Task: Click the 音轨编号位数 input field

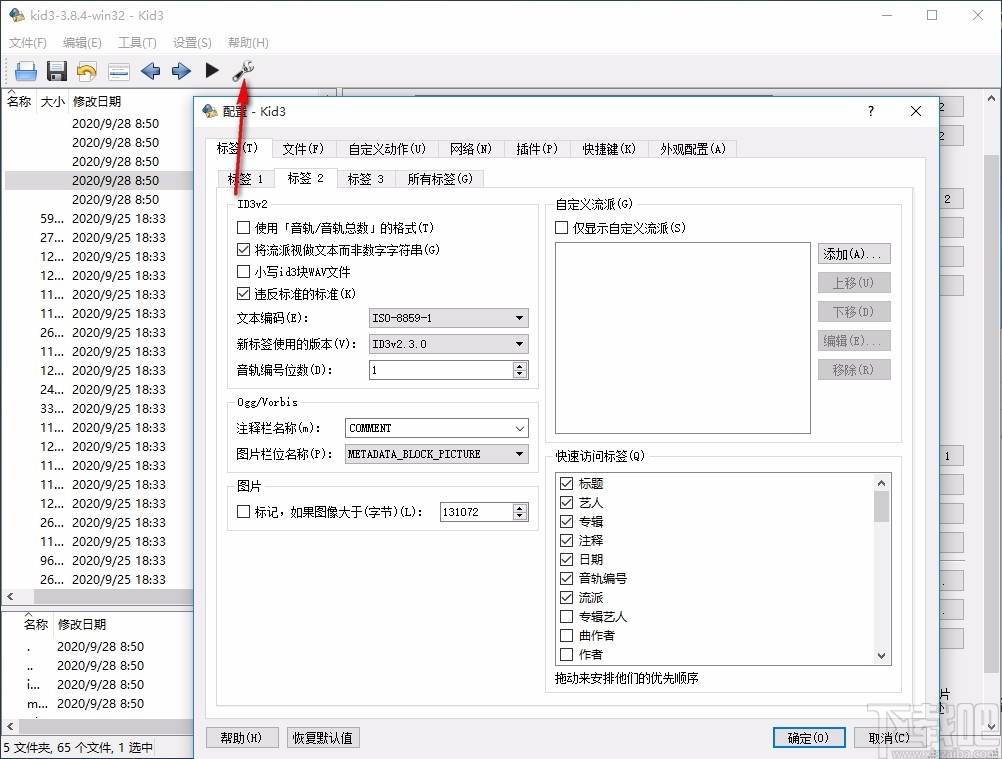Action: coord(441,370)
